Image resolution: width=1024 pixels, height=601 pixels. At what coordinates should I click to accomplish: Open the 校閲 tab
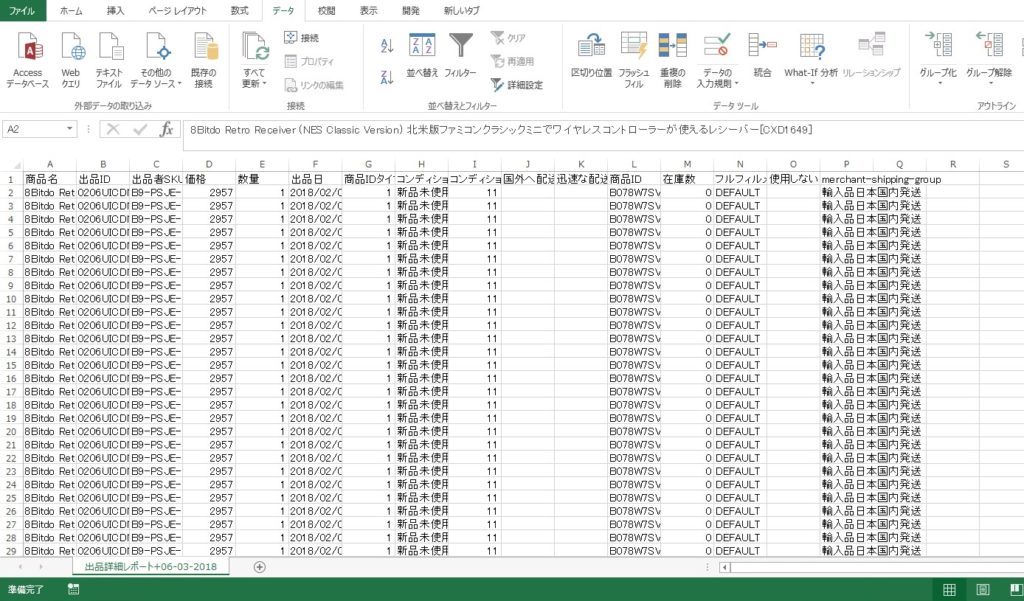(x=327, y=10)
